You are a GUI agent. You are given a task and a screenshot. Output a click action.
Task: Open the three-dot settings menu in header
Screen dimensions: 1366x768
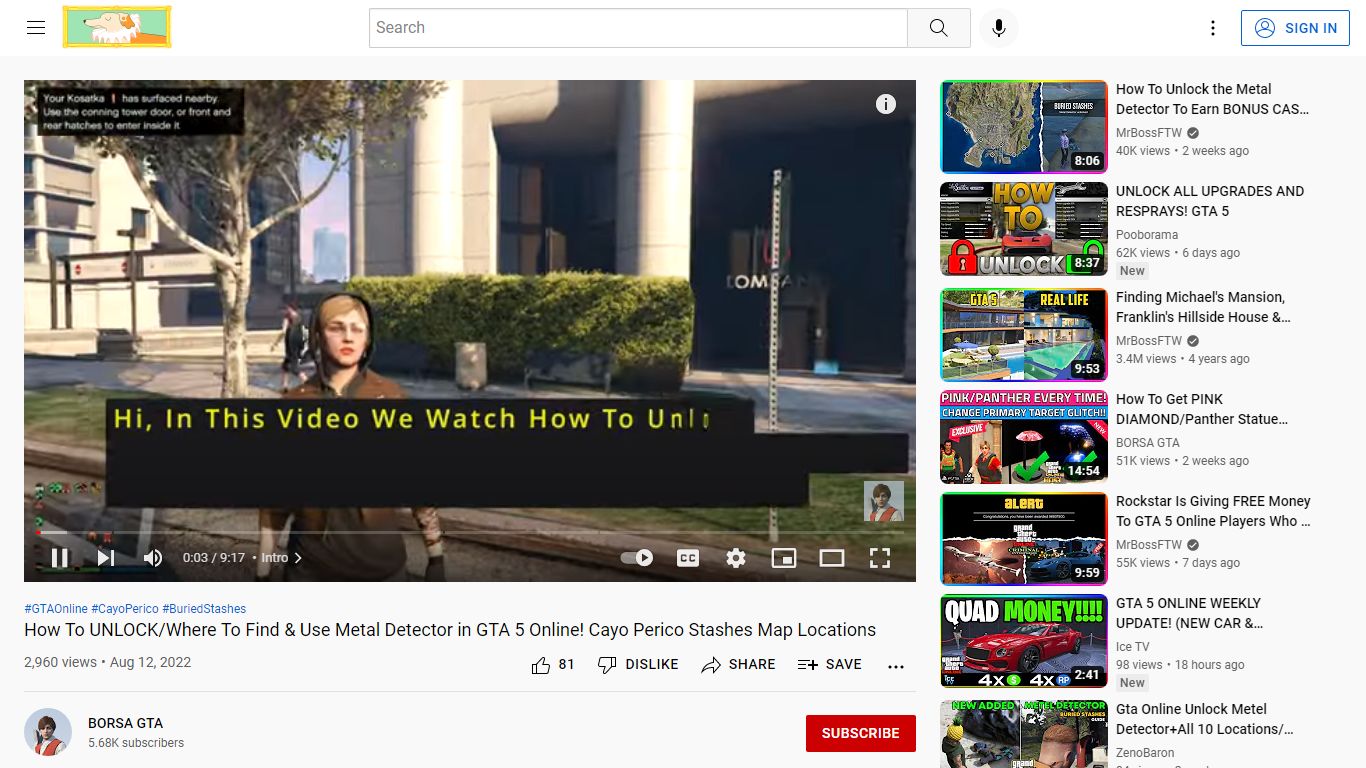point(1213,28)
